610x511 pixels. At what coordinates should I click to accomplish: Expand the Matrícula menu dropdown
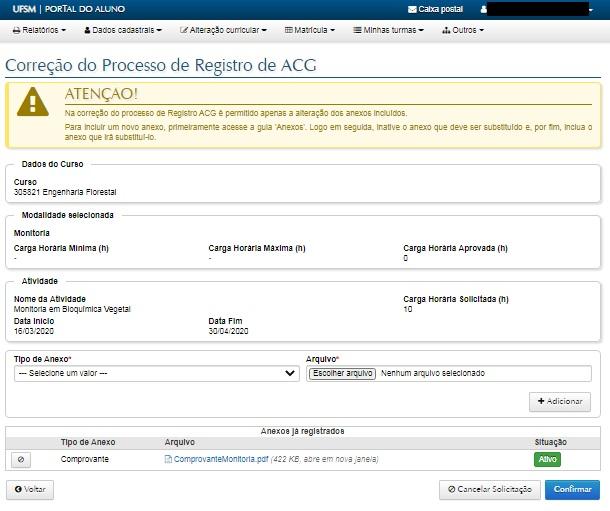[x=312, y=30]
